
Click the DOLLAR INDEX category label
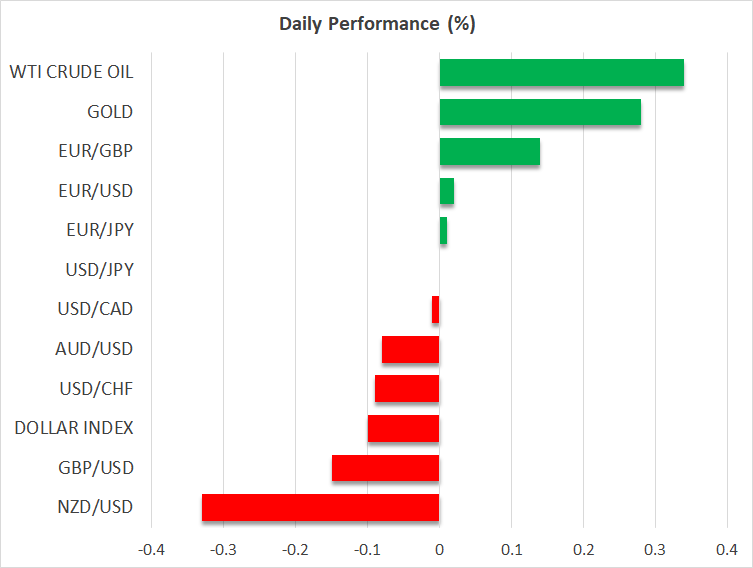[x=74, y=428]
